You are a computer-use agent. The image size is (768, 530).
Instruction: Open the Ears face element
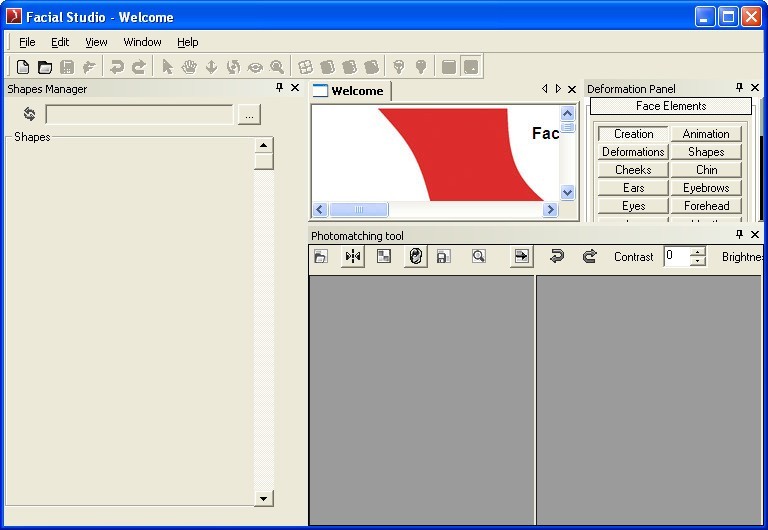[x=633, y=188]
